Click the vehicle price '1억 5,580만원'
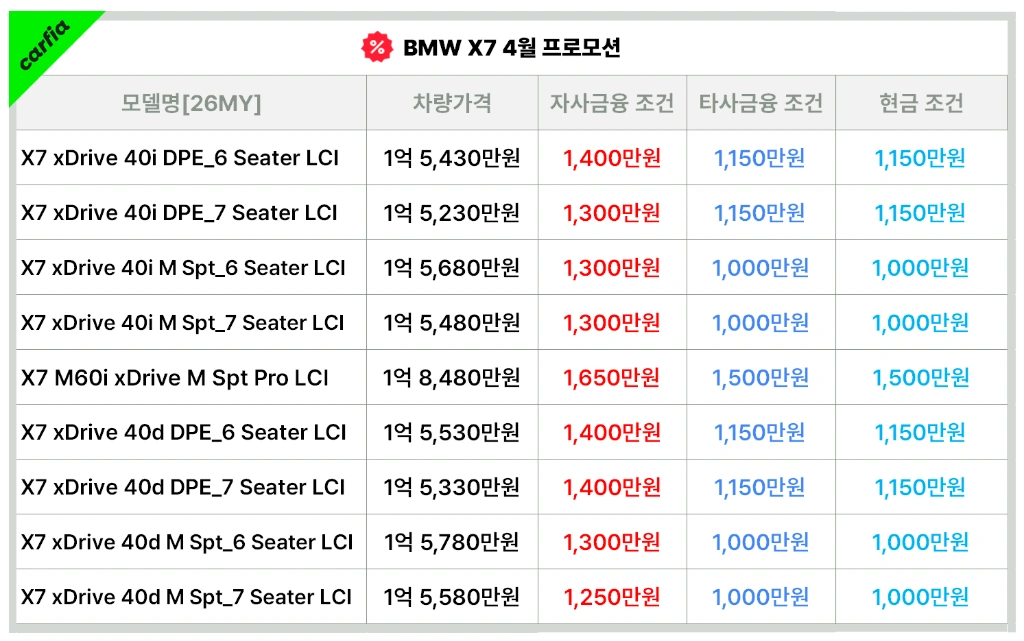Viewport: 1024px width, 641px height. pyautogui.click(x=452, y=597)
